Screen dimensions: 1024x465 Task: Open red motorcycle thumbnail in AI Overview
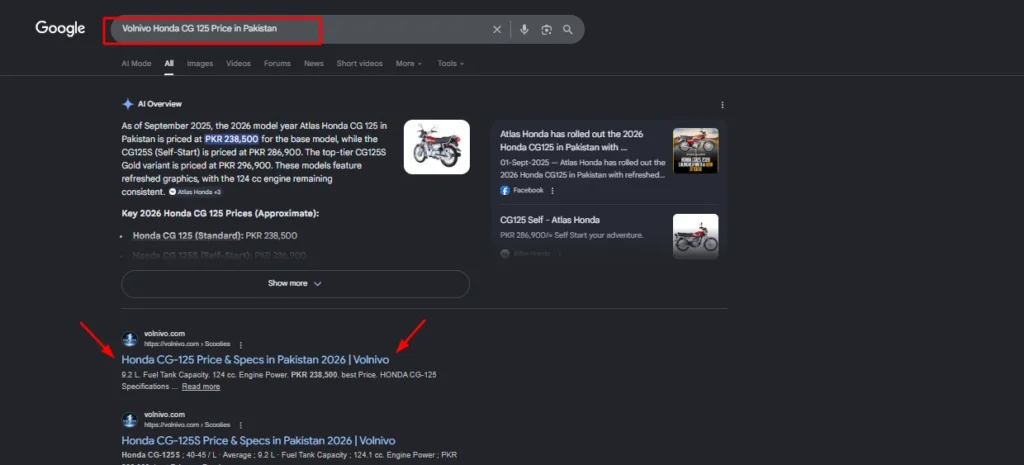[x=436, y=147]
